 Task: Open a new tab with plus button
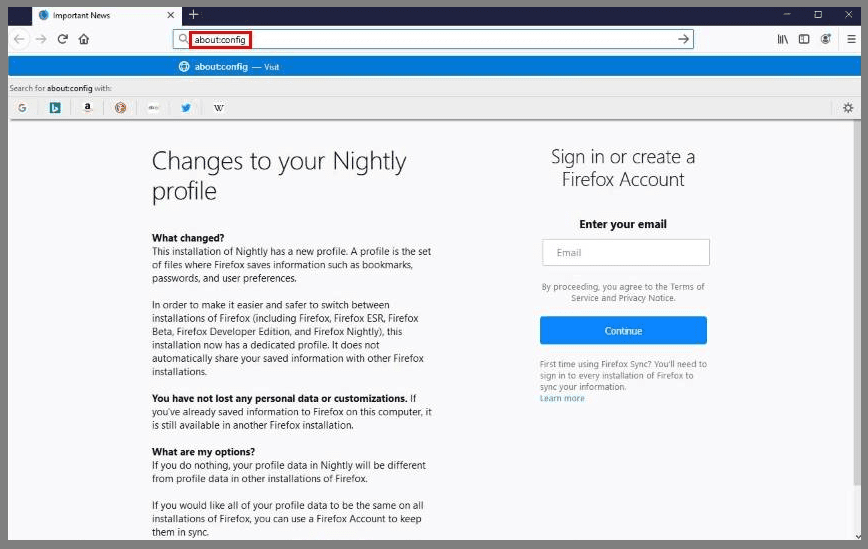click(x=194, y=15)
